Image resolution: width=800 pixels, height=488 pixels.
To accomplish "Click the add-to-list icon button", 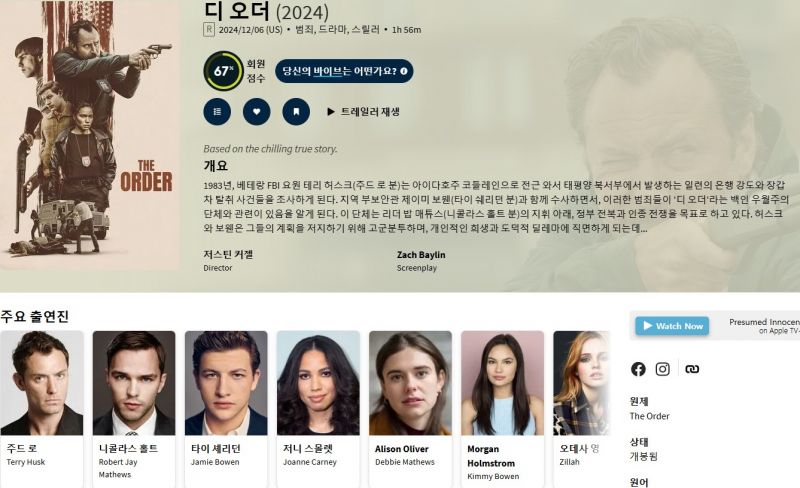I will [x=217, y=111].
